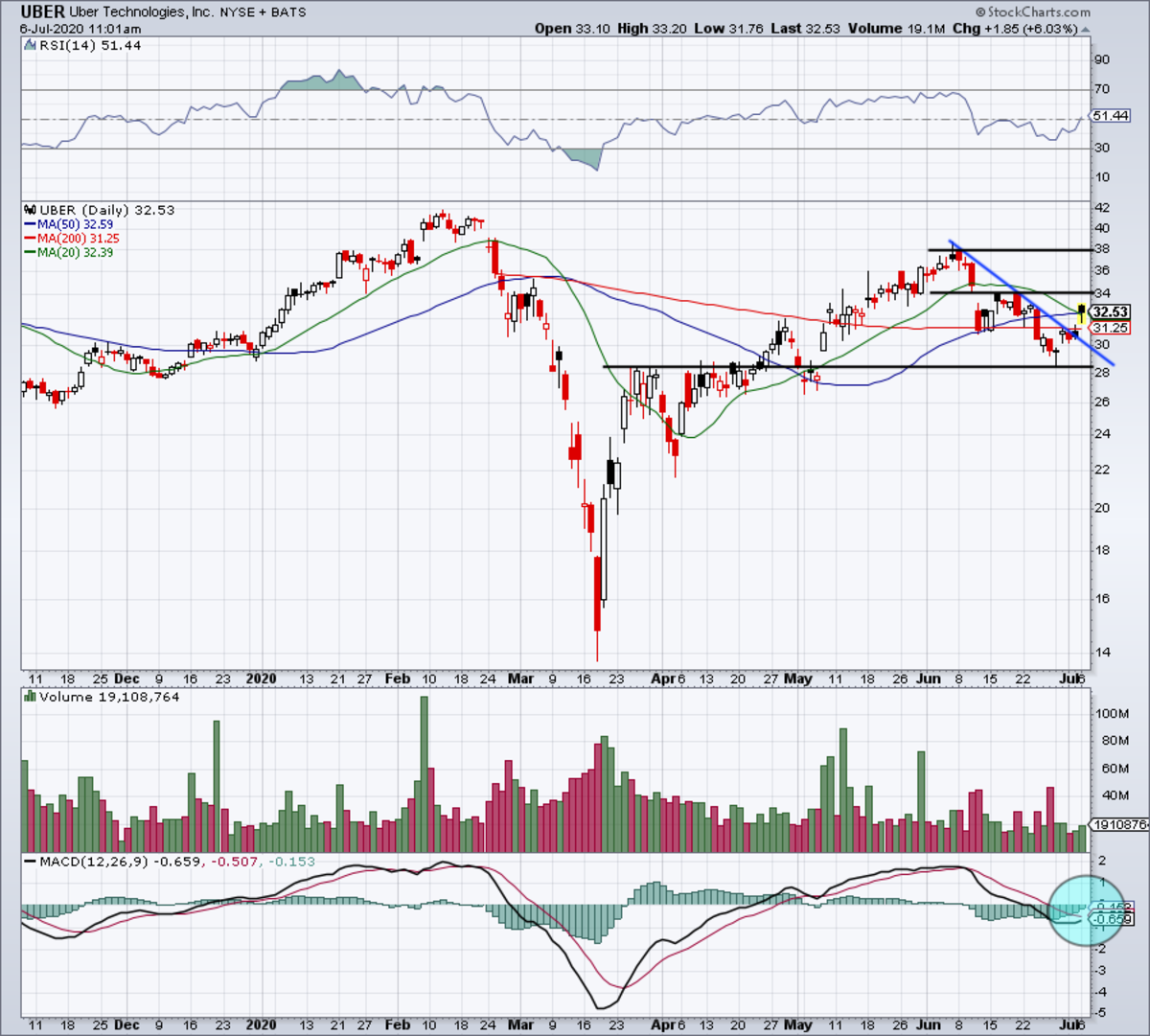This screenshot has height=1036, width=1150.
Task: Click the '6-Jul-2020 11:01am' timestamp
Action: tap(80, 29)
